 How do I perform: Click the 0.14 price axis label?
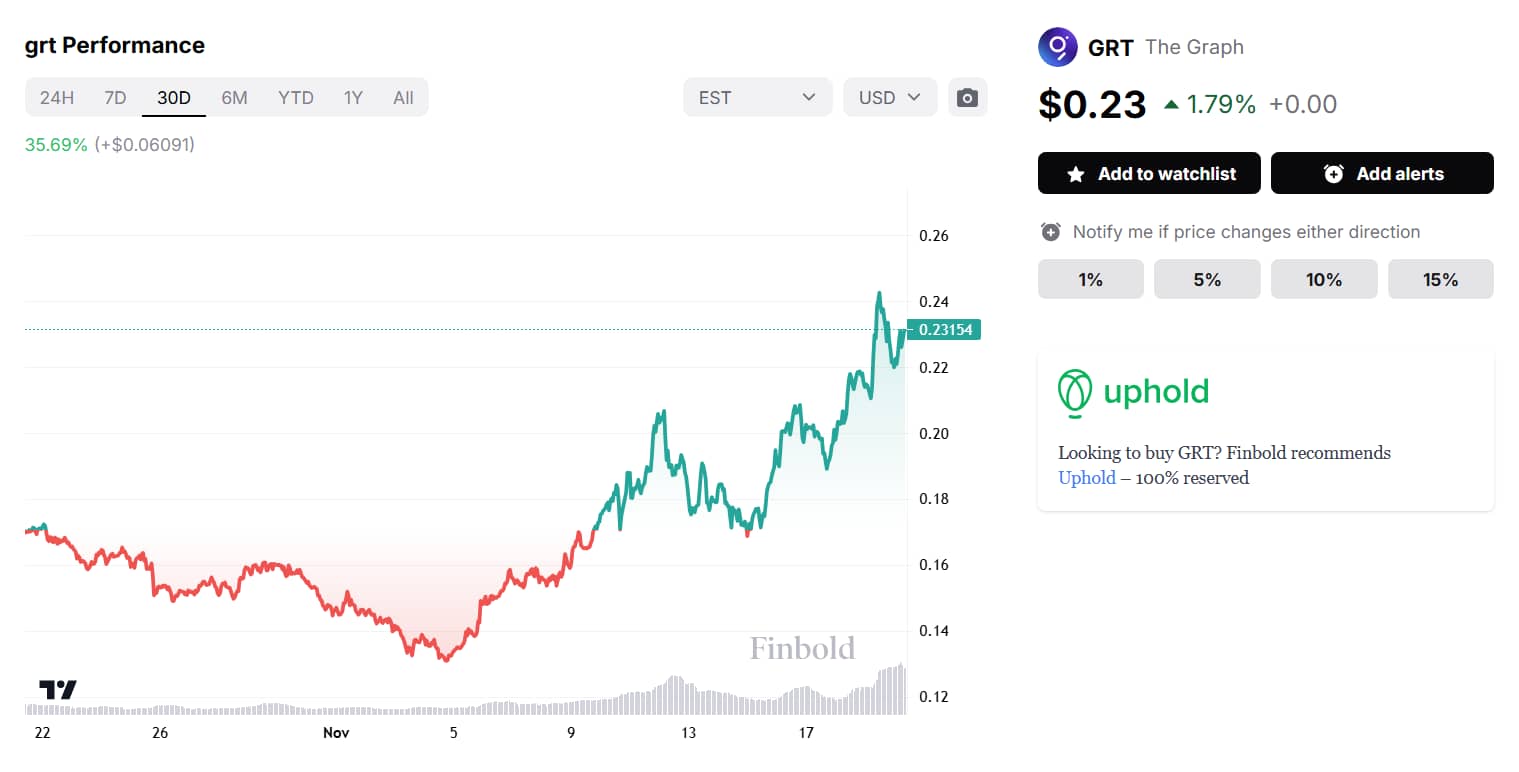[x=933, y=631]
